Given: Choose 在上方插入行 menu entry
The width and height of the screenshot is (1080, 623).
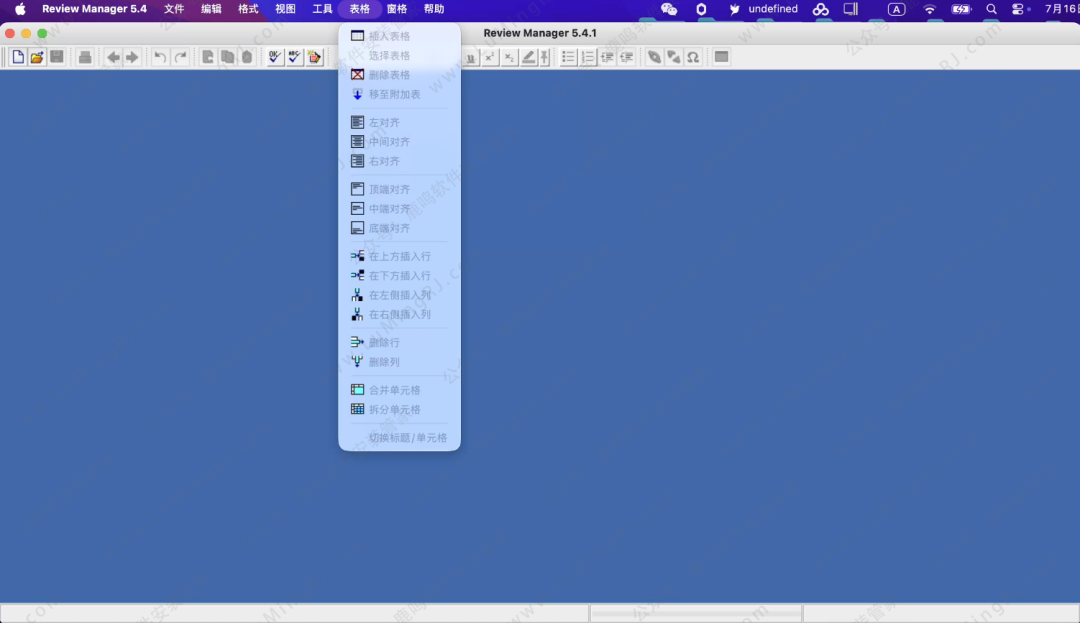Looking at the screenshot, I should (x=399, y=256).
